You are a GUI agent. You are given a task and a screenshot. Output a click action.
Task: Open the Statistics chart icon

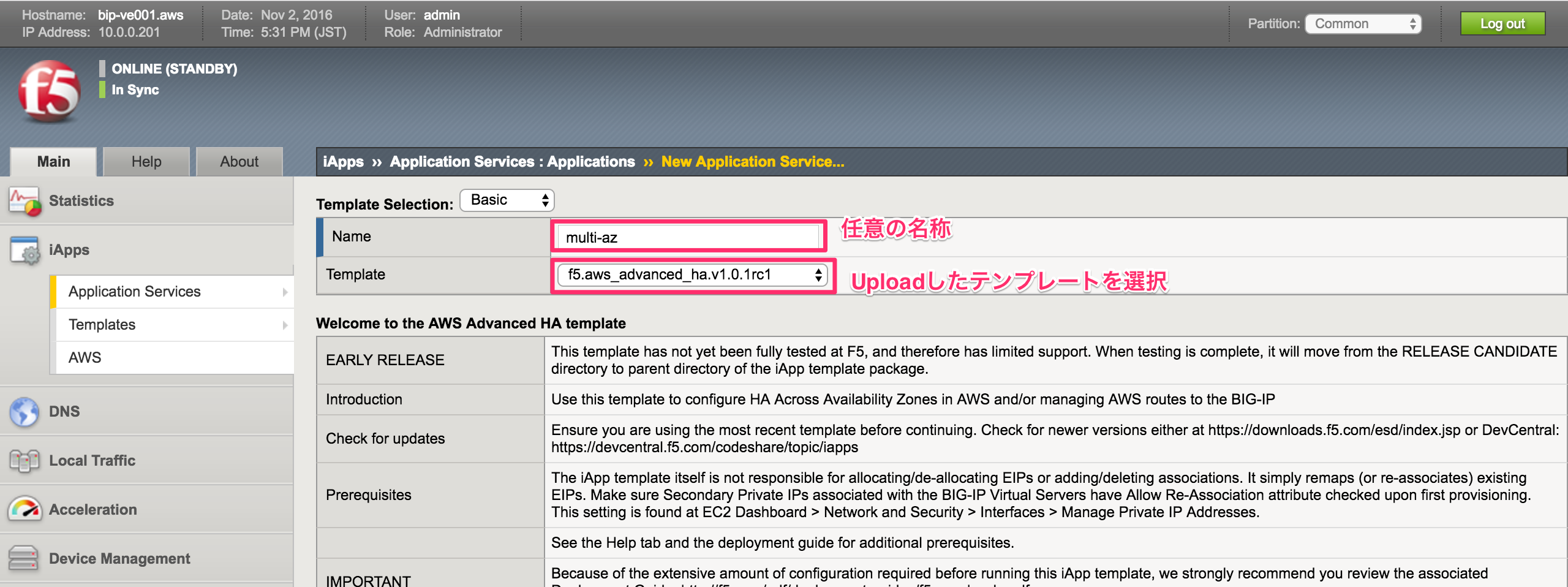25,202
